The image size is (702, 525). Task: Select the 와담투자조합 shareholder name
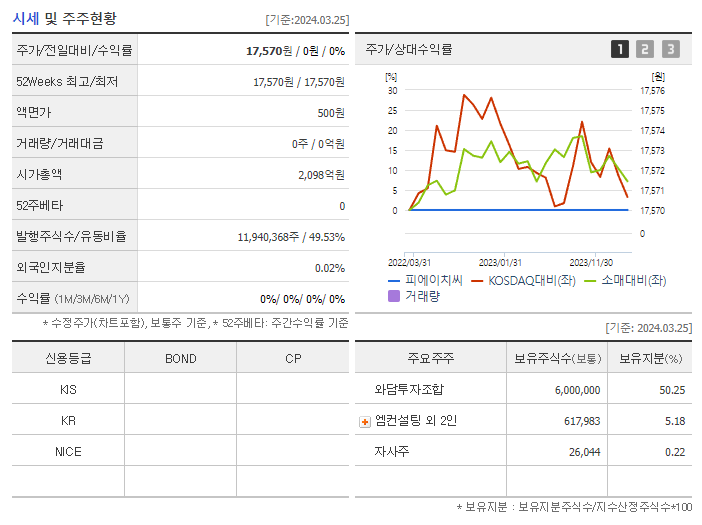[x=409, y=389]
